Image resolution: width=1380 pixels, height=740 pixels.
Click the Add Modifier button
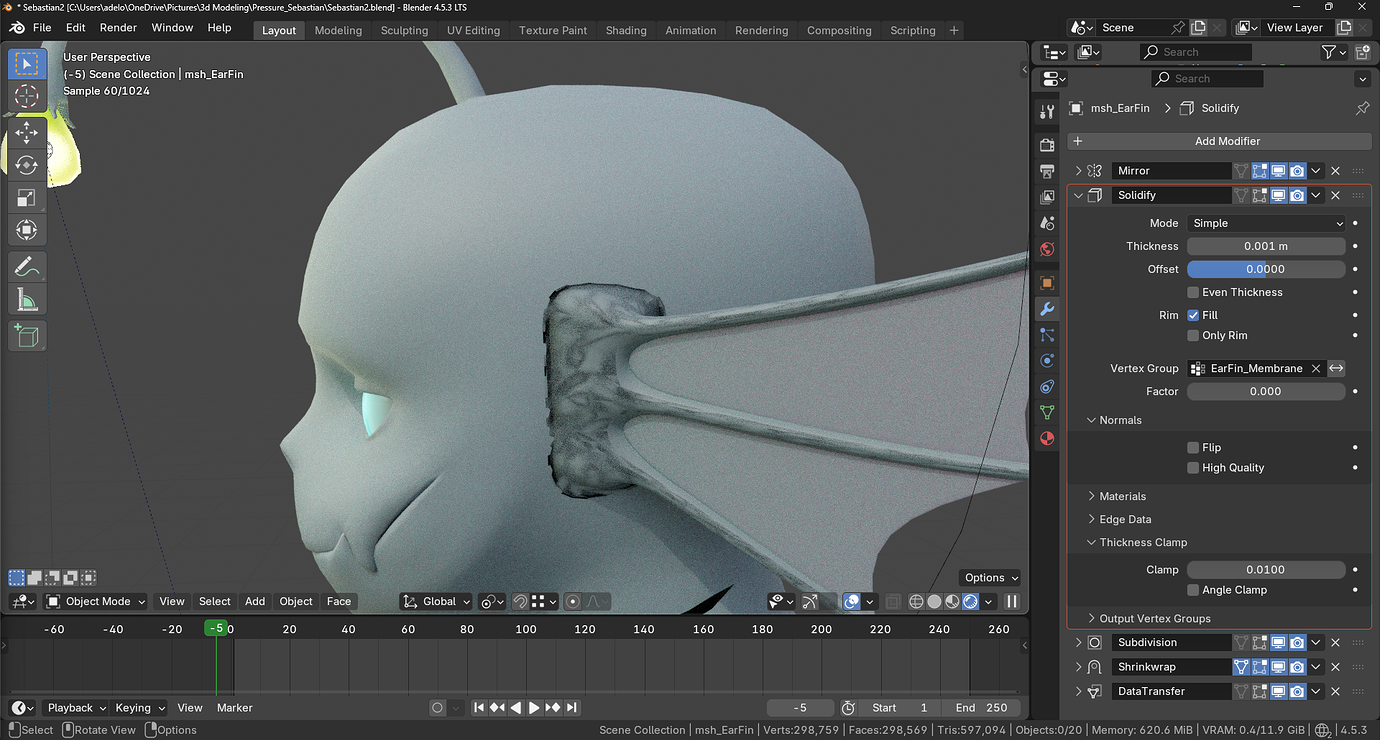(x=1219, y=141)
